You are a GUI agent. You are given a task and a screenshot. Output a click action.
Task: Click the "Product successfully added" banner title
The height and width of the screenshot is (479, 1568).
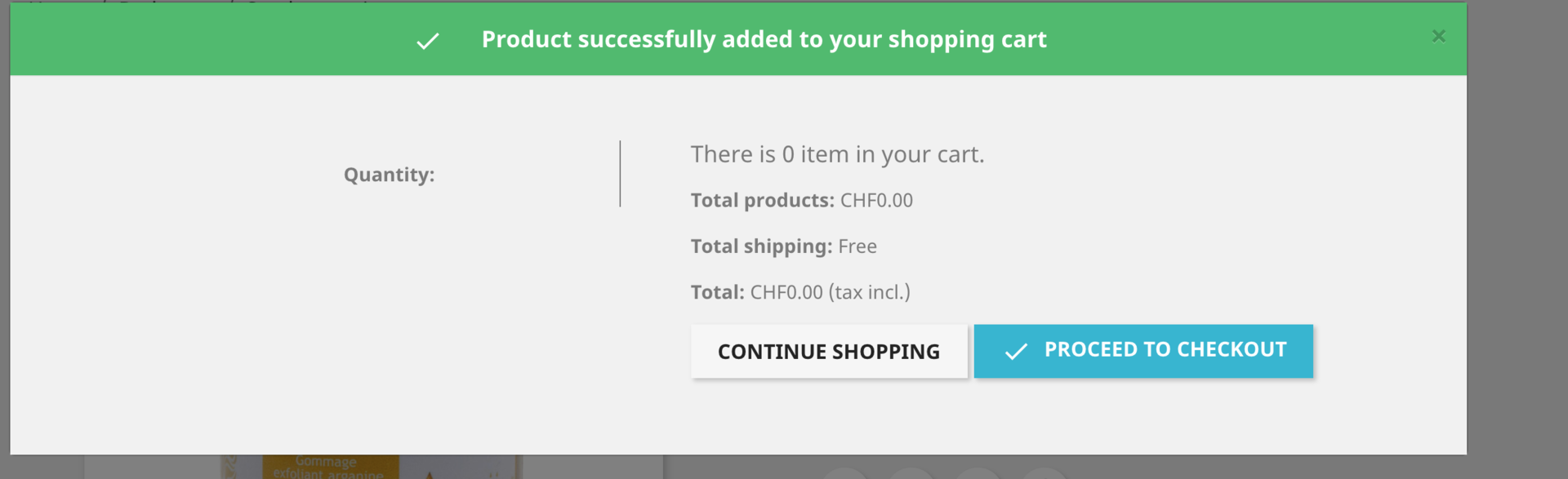pos(764,39)
